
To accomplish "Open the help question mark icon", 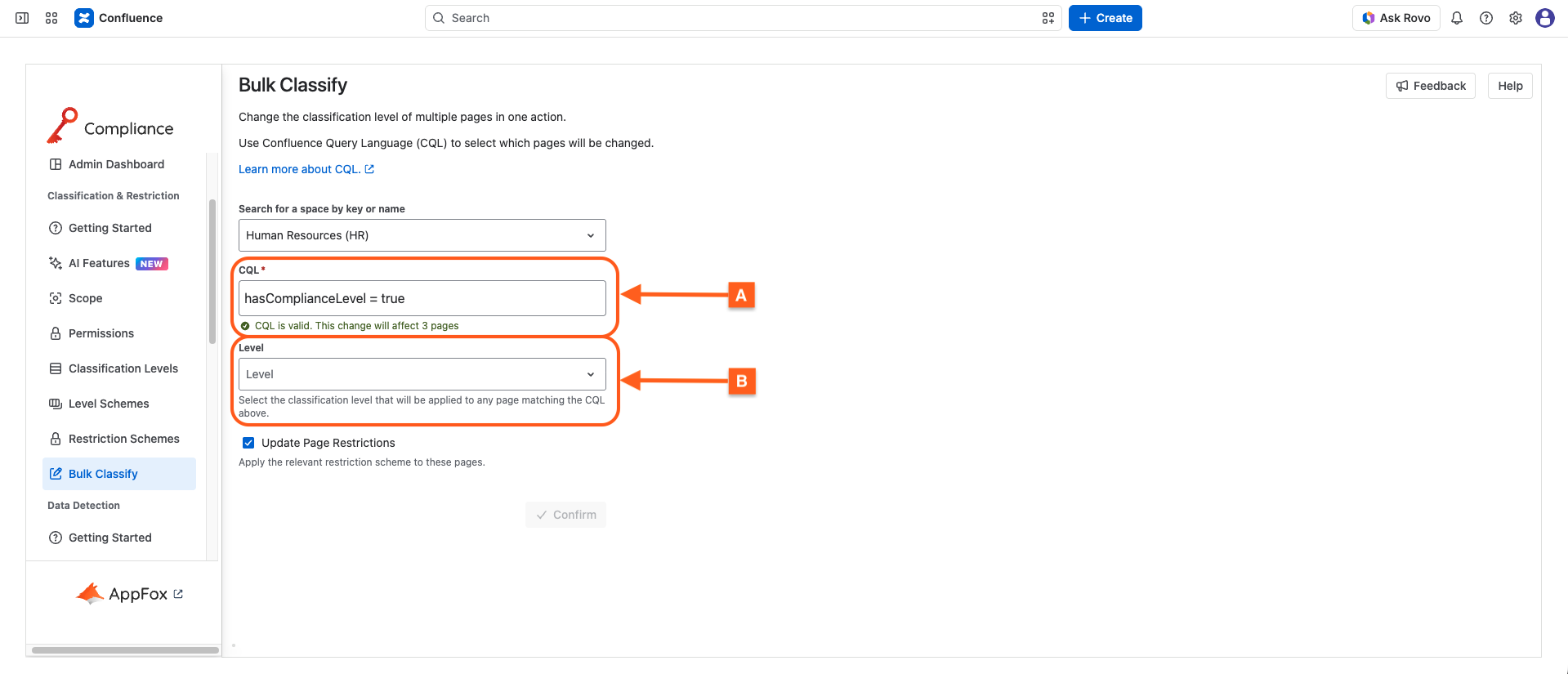I will [1486, 18].
